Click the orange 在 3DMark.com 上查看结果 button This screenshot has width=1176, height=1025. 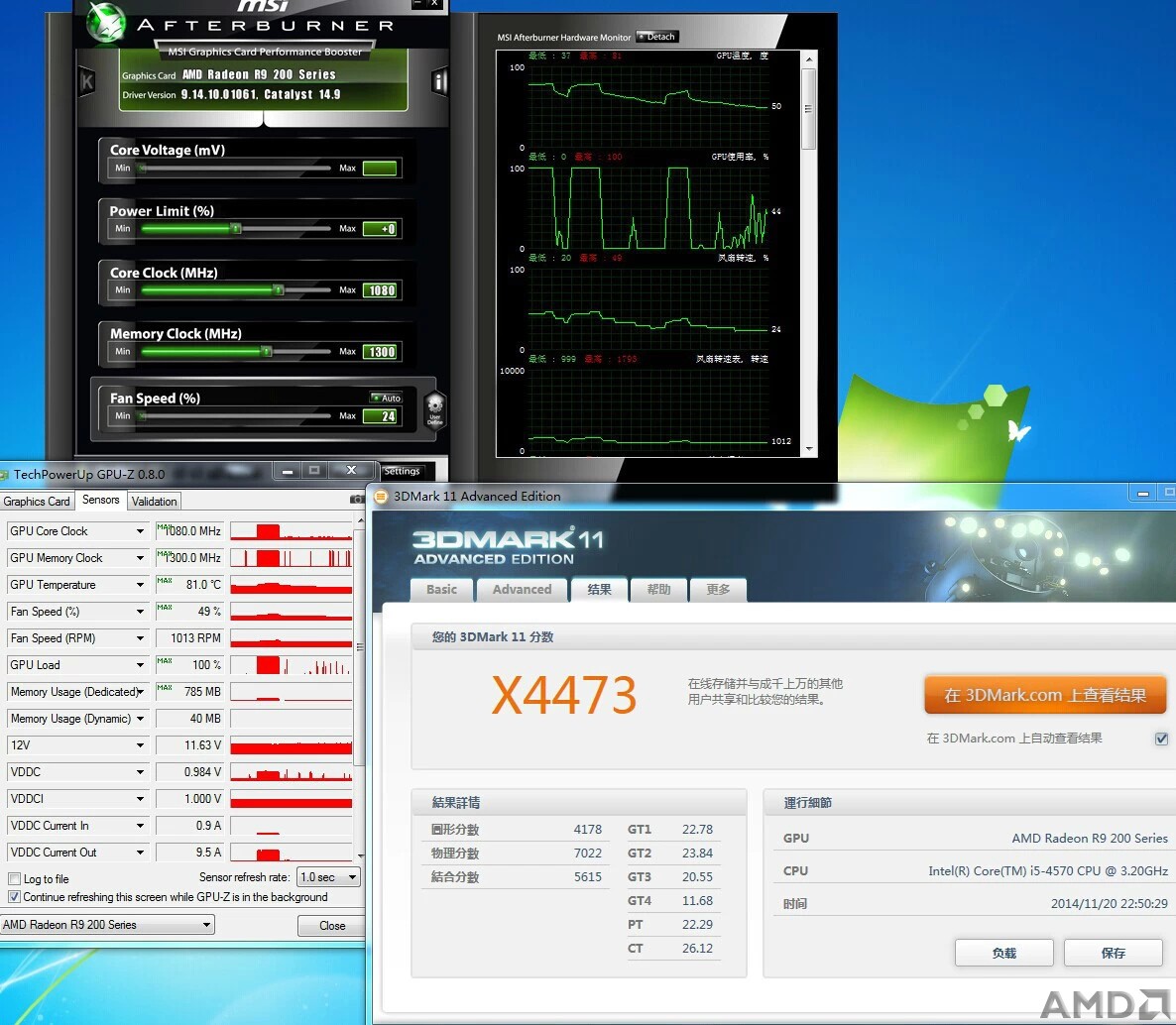tap(1045, 695)
